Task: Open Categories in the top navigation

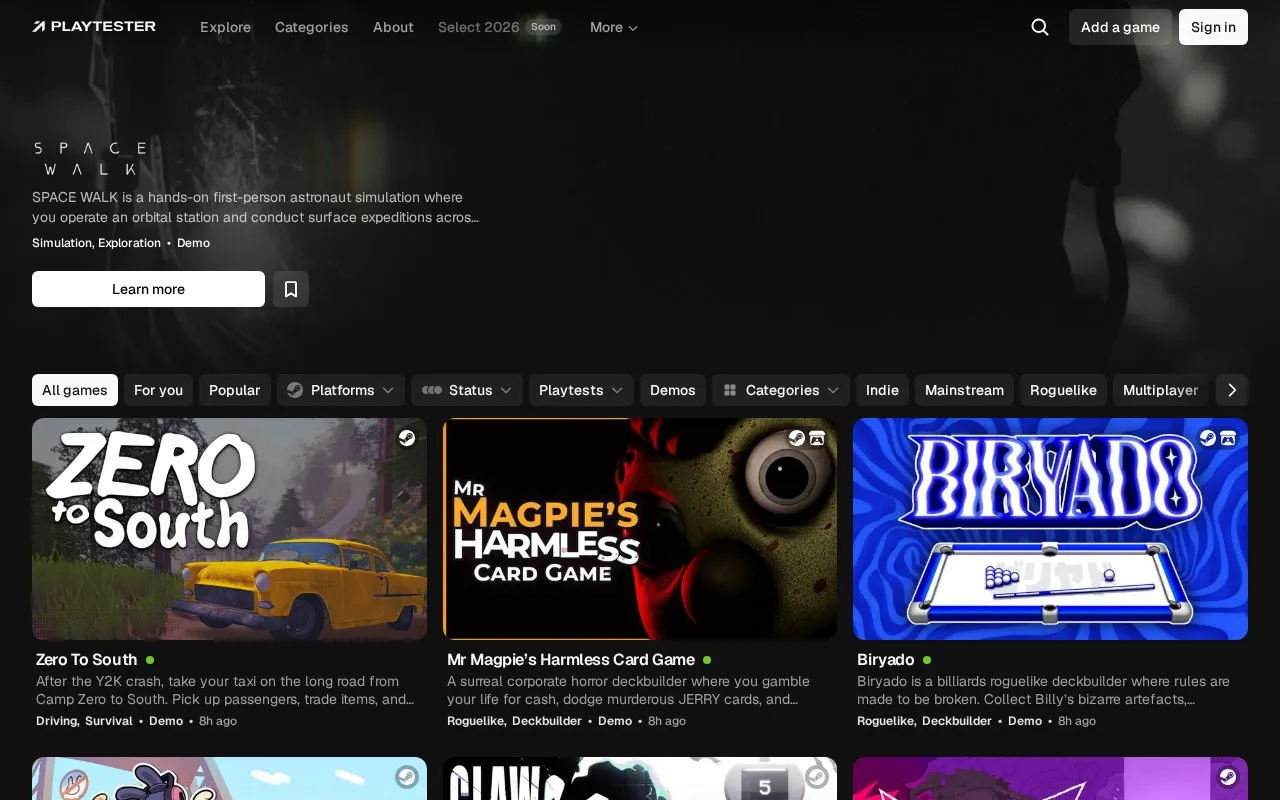Action: (312, 27)
